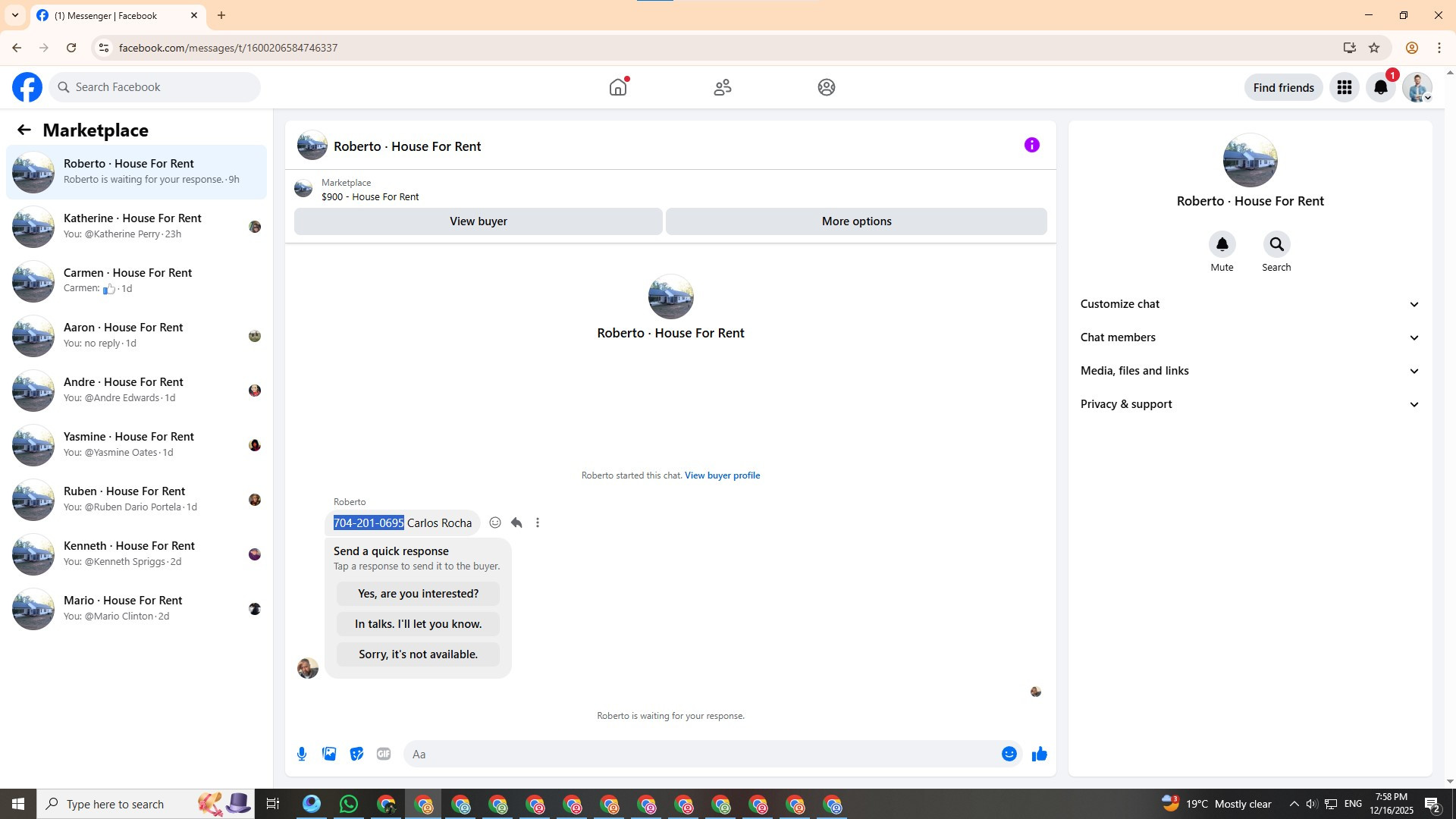
Task: Open the Chrome browser menu three dots
Action: coord(1439,48)
